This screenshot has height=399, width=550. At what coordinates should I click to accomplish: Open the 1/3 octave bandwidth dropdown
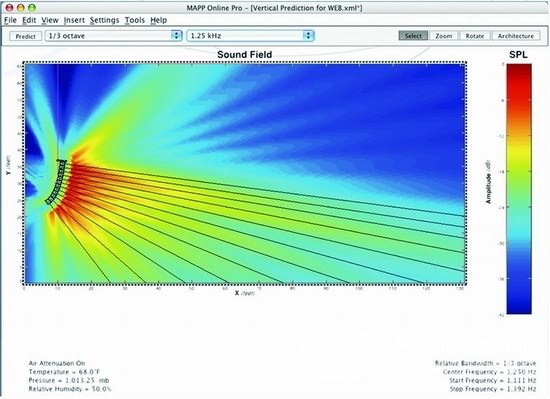click(x=113, y=36)
